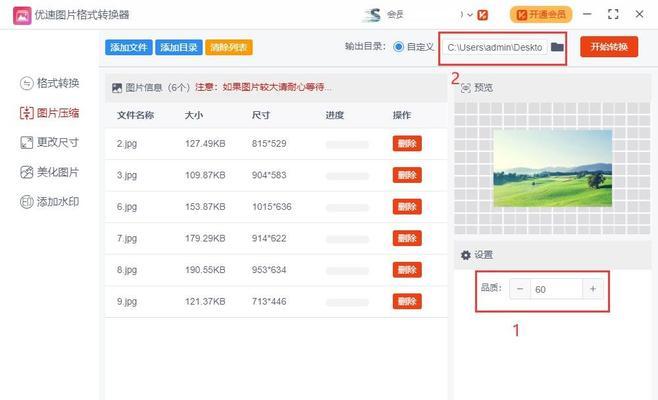Select file name 9.jpg
658x400 pixels.
[127, 301]
